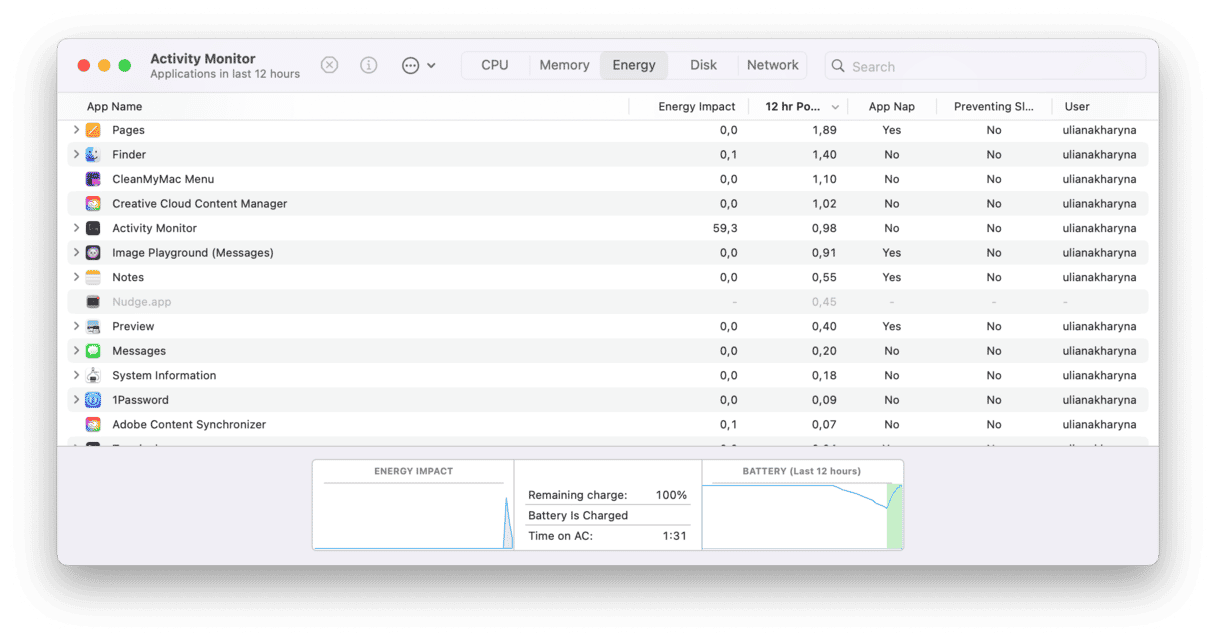Click the Creative Cloud Content Manager icon
Image resolution: width=1216 pixels, height=641 pixels.
click(x=93, y=204)
